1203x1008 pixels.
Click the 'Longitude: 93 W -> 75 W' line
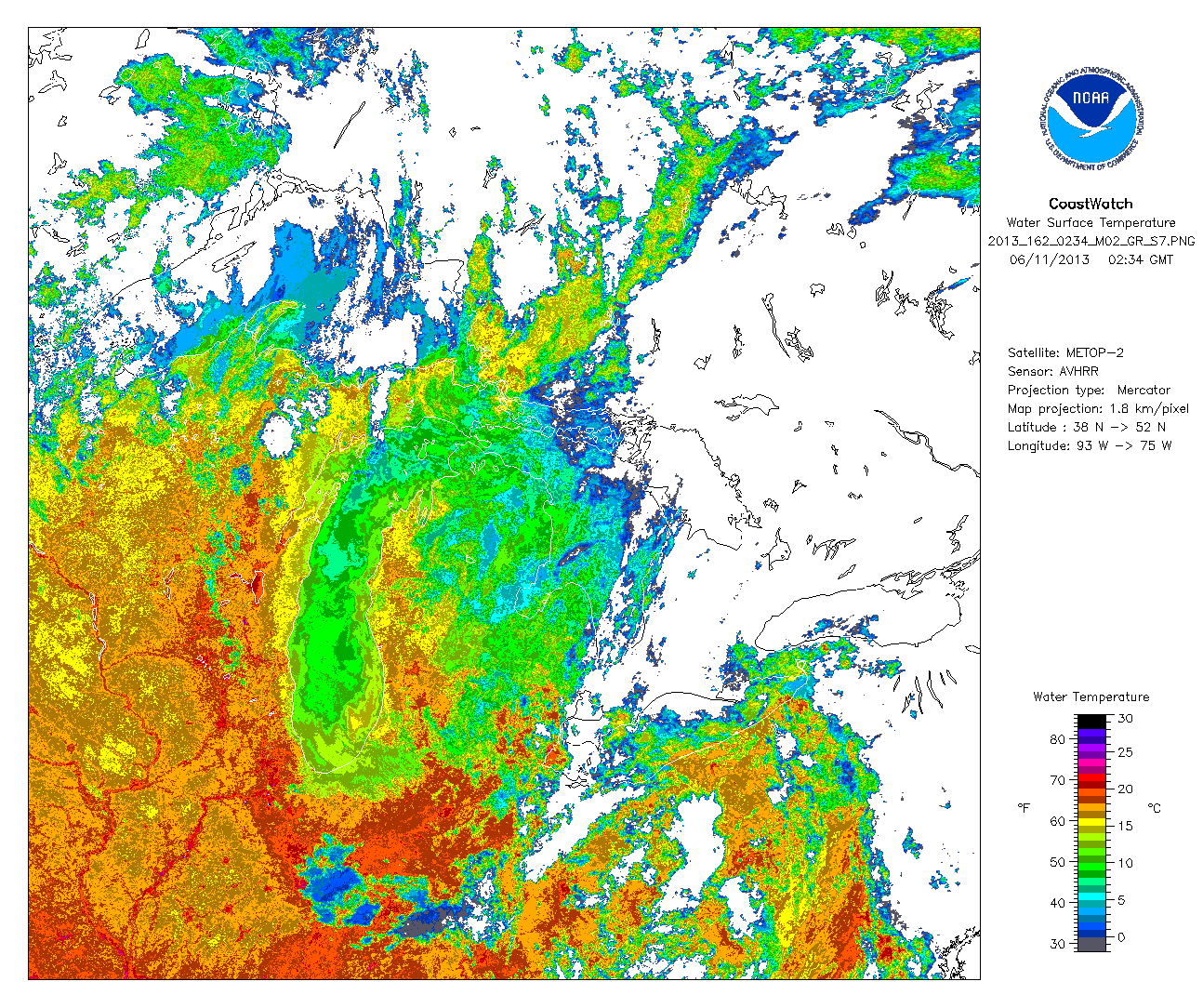(x=1090, y=446)
